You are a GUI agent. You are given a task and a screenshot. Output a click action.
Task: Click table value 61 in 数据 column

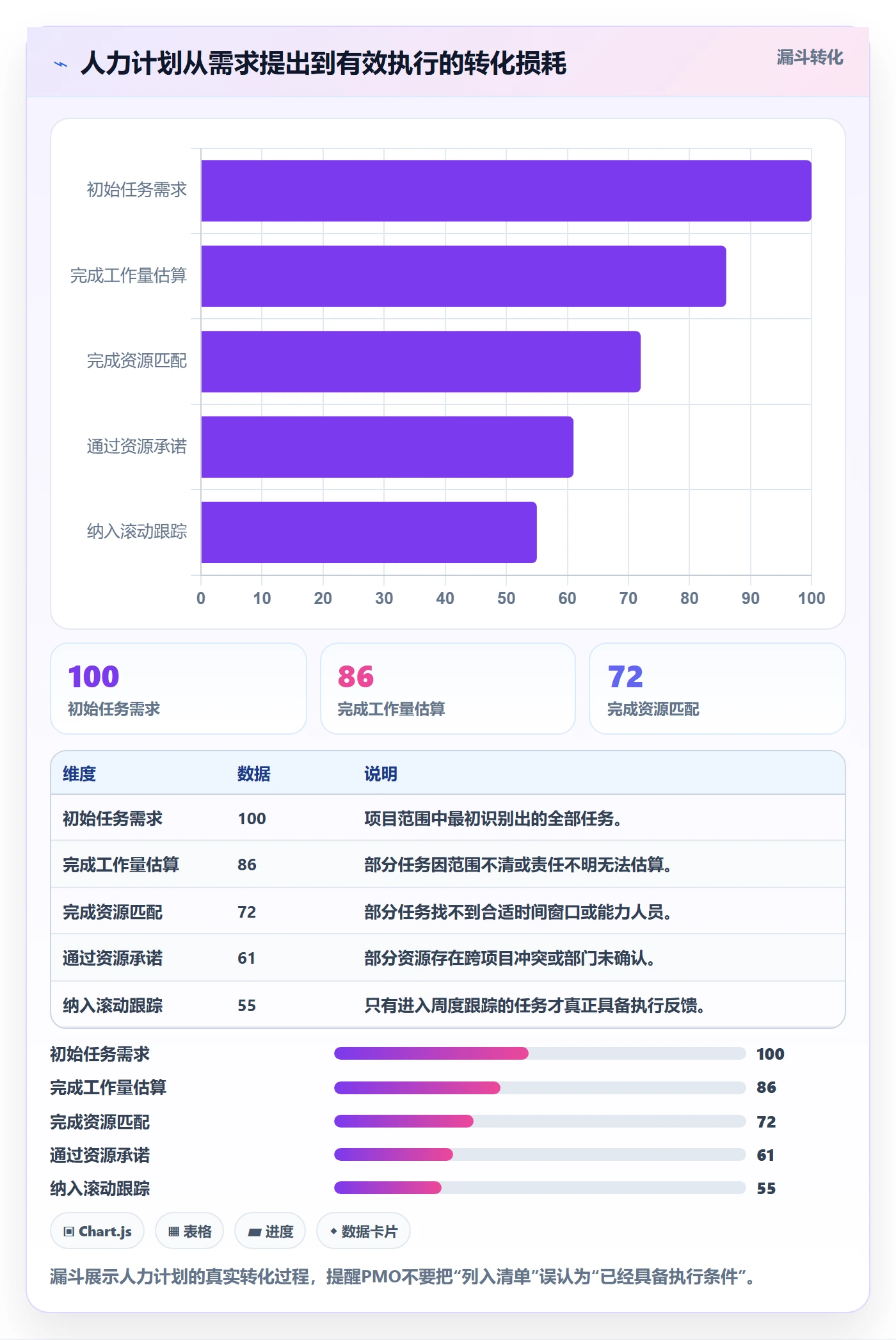[246, 958]
